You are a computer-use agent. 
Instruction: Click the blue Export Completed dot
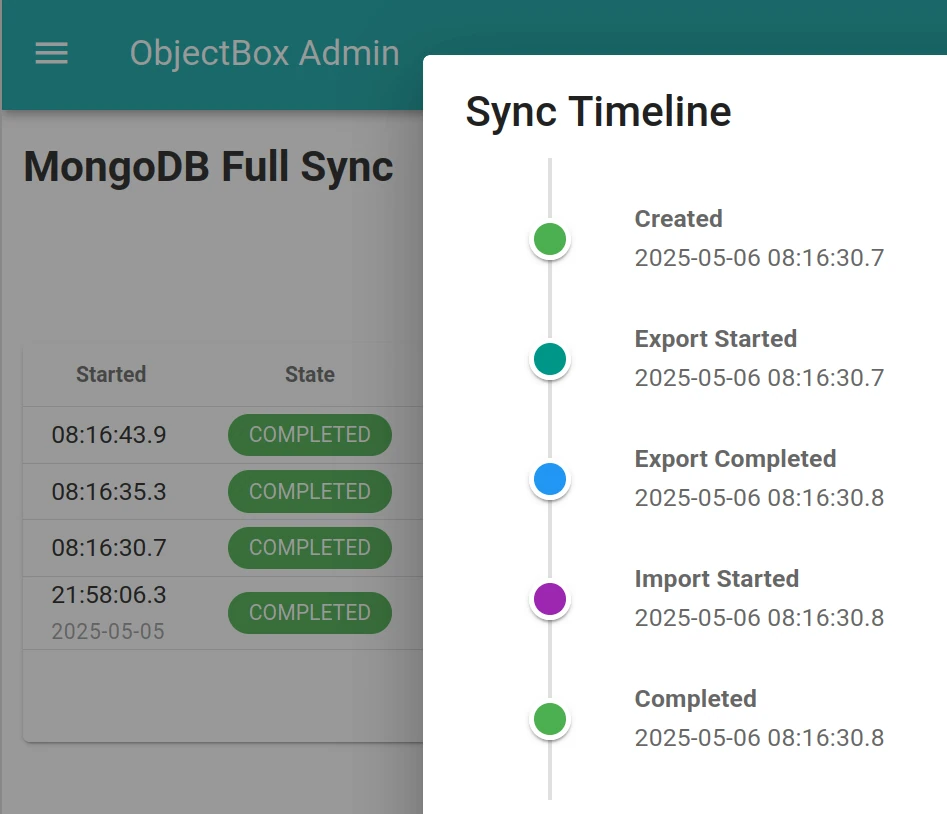(x=549, y=479)
